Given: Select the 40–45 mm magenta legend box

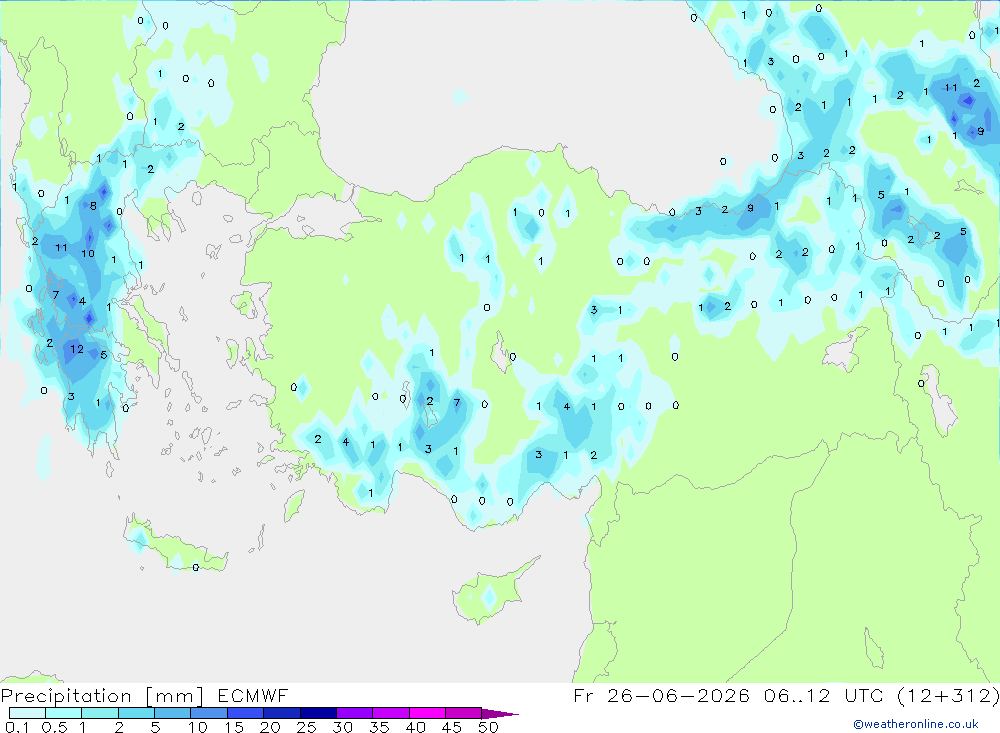Looking at the screenshot, I should tap(427, 713).
